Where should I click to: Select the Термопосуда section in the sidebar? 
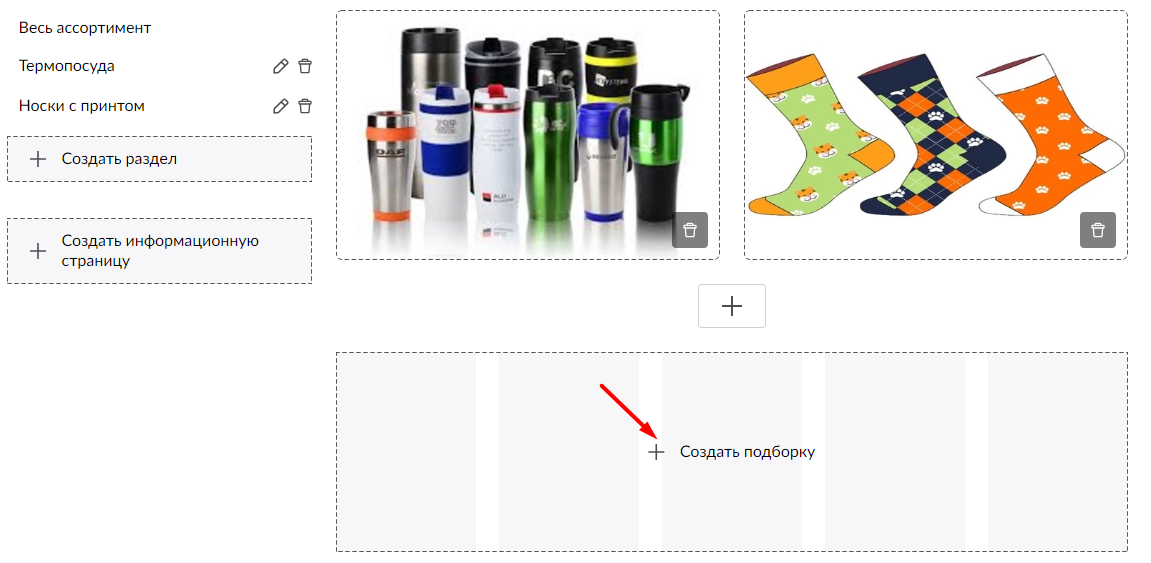67,66
